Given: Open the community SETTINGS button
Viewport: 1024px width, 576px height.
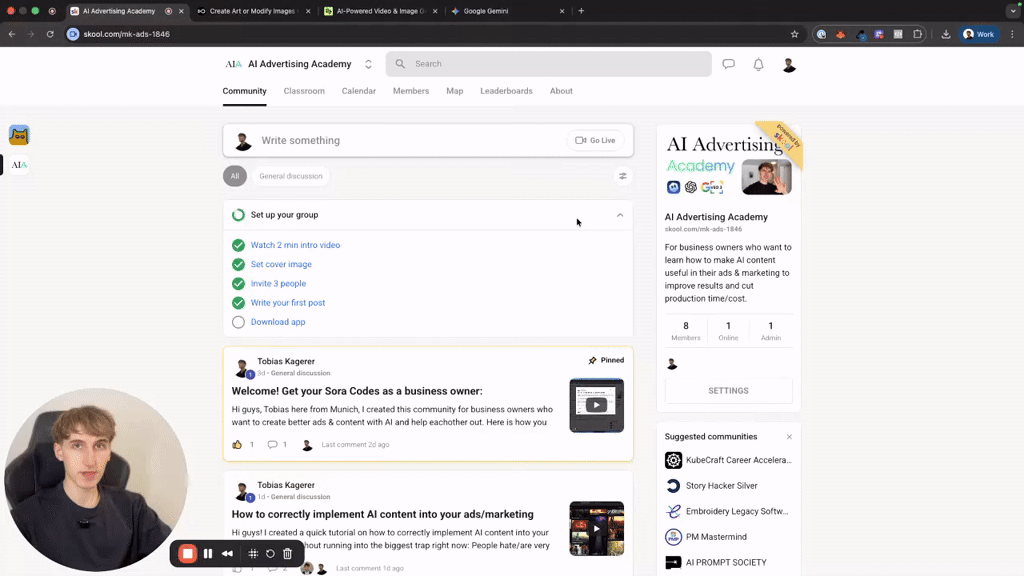Looking at the screenshot, I should tap(728, 390).
